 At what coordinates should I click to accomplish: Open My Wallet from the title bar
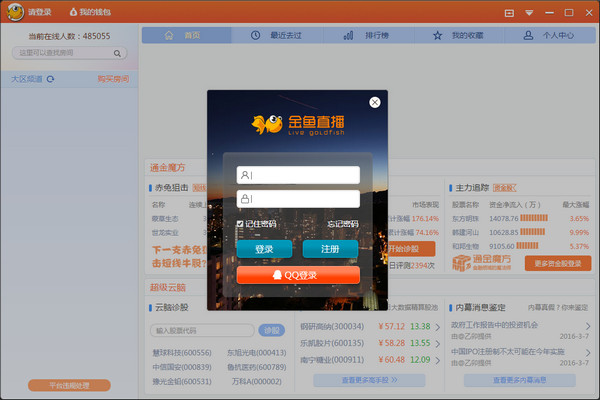pyautogui.click(x=91, y=12)
